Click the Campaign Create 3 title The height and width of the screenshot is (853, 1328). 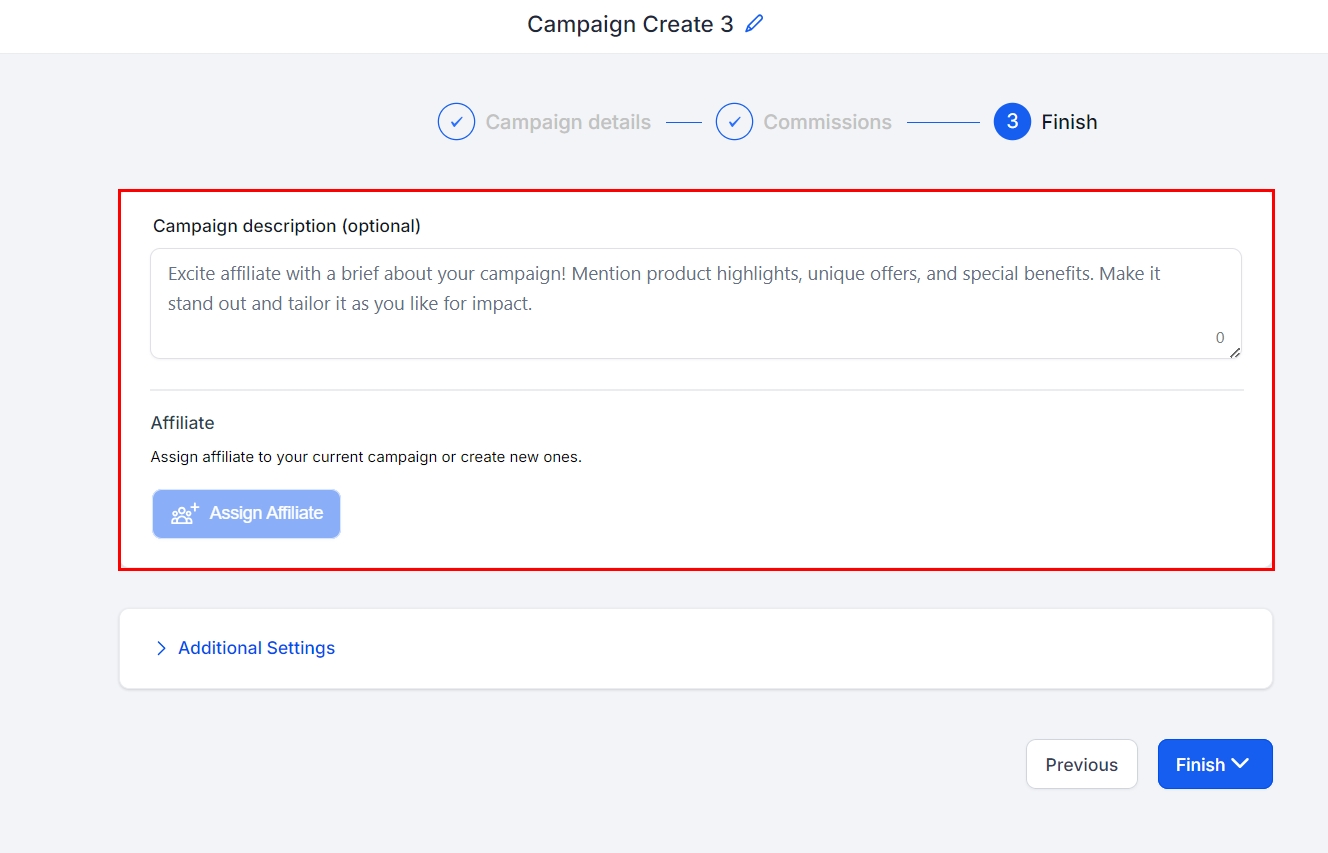[630, 24]
